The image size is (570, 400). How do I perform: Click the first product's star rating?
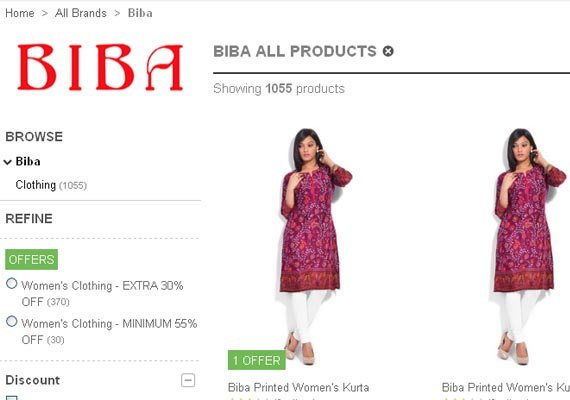click(249, 399)
